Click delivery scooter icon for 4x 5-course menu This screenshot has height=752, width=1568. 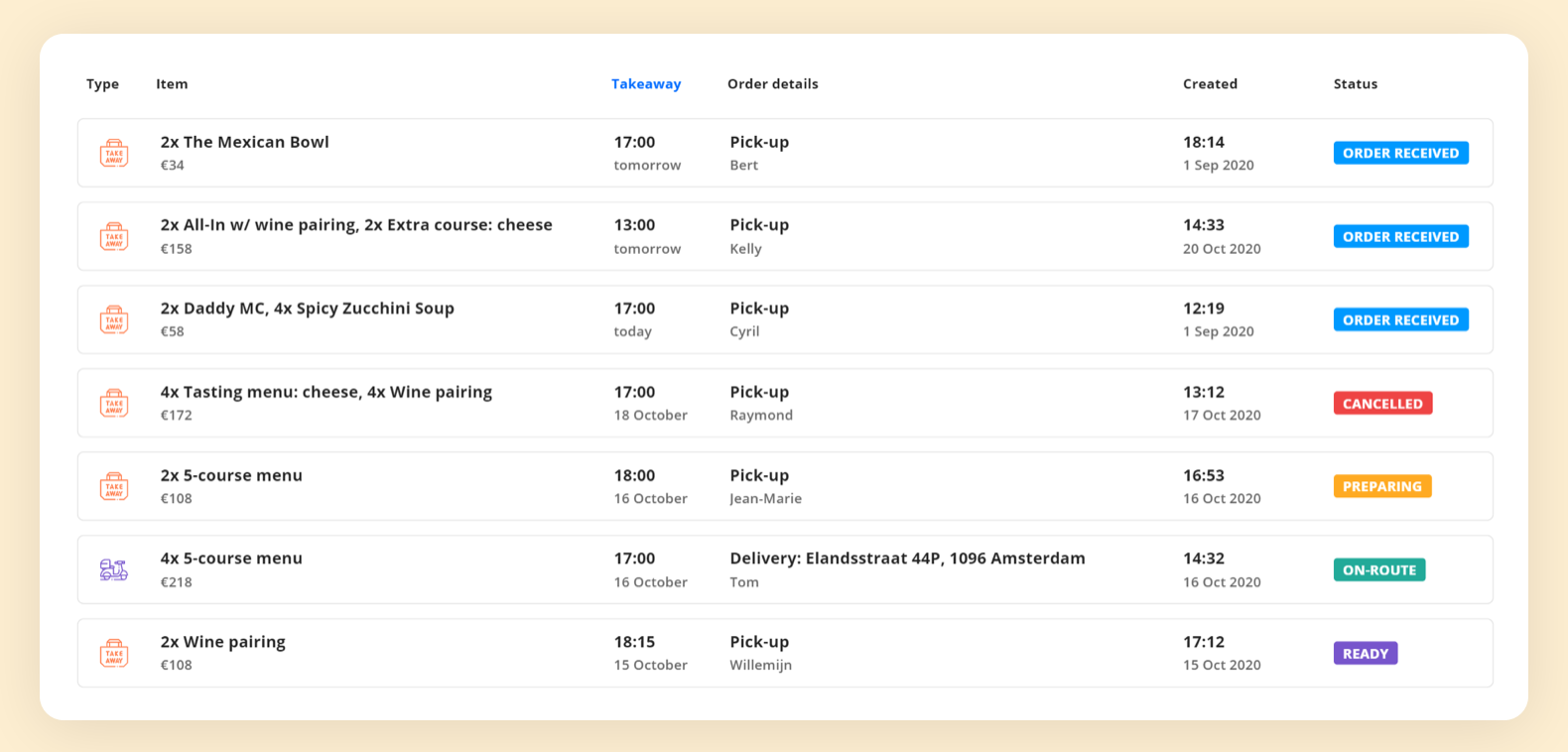114,569
